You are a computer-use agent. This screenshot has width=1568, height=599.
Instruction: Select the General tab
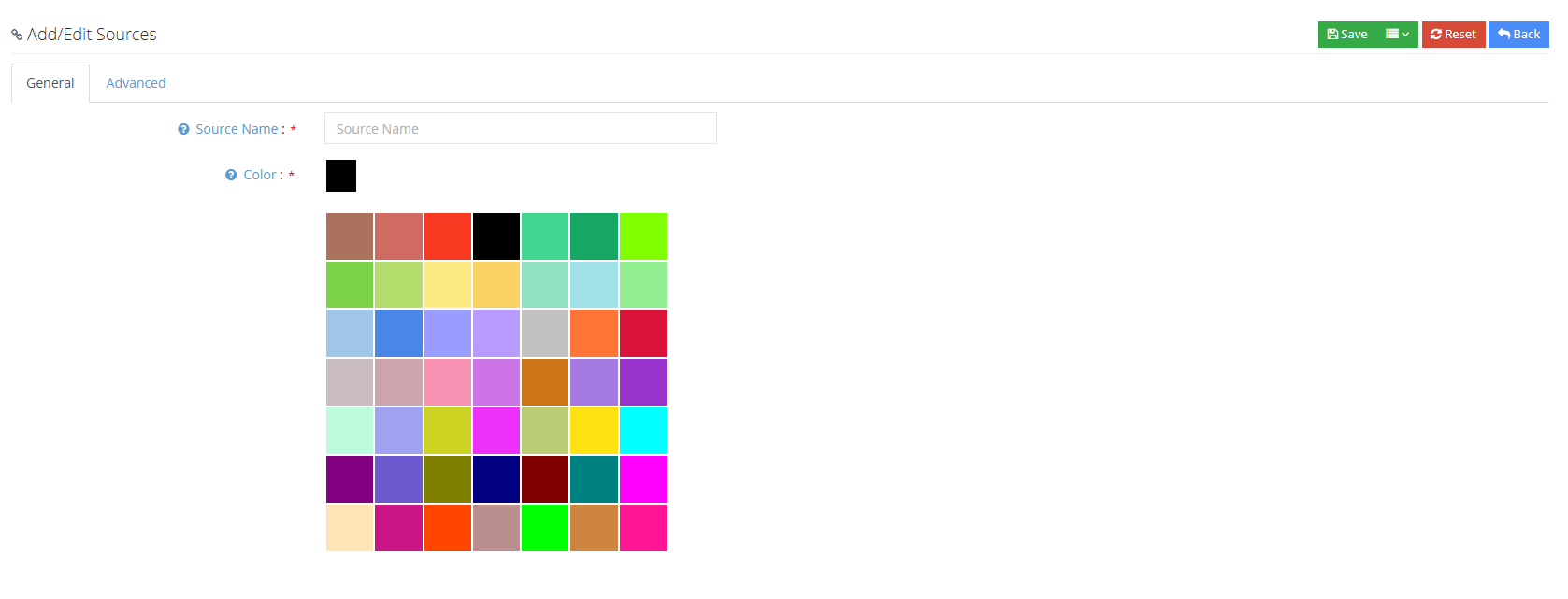50,83
